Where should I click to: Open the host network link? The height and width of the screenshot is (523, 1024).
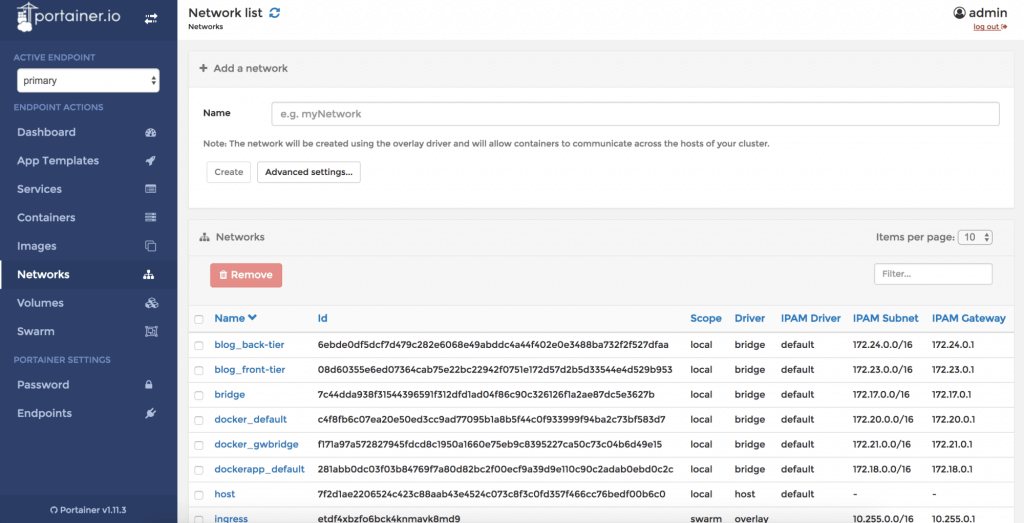coord(225,494)
